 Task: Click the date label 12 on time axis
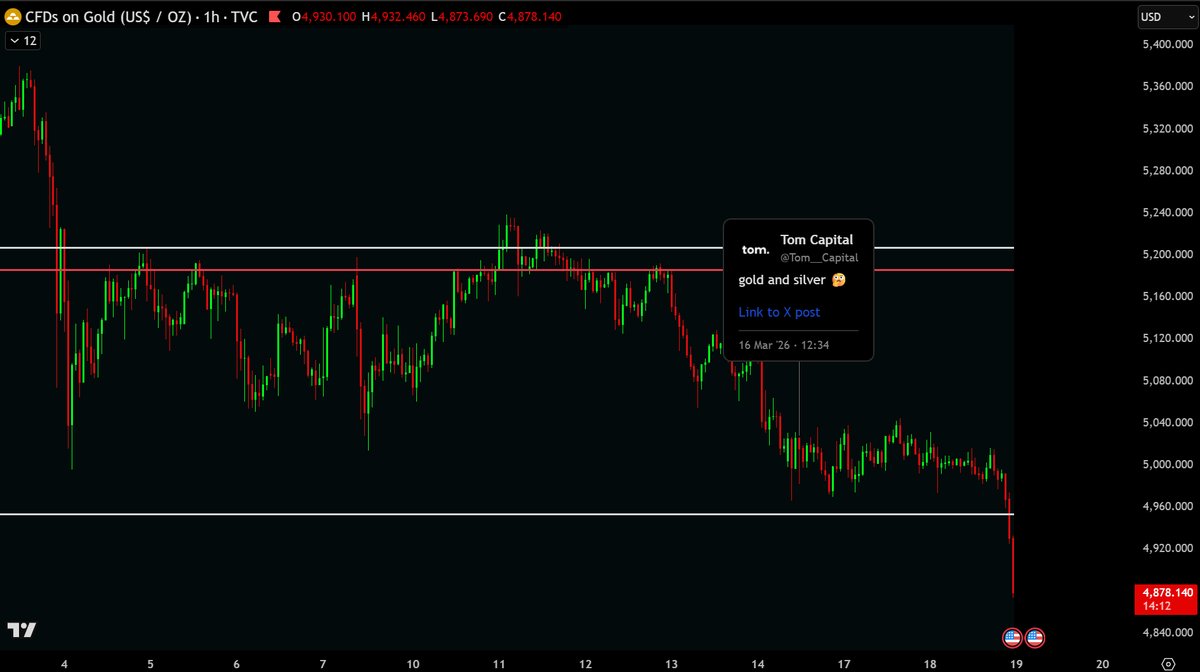pyautogui.click(x=585, y=663)
